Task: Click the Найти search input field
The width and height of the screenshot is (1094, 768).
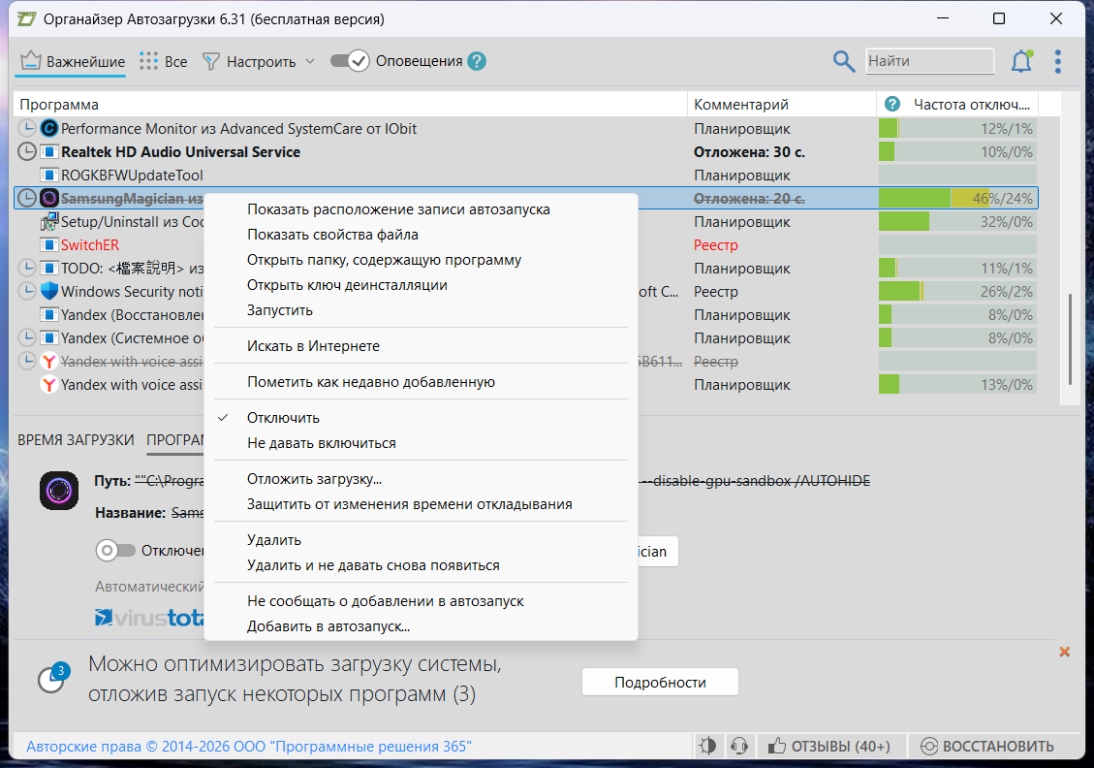Action: [x=928, y=61]
